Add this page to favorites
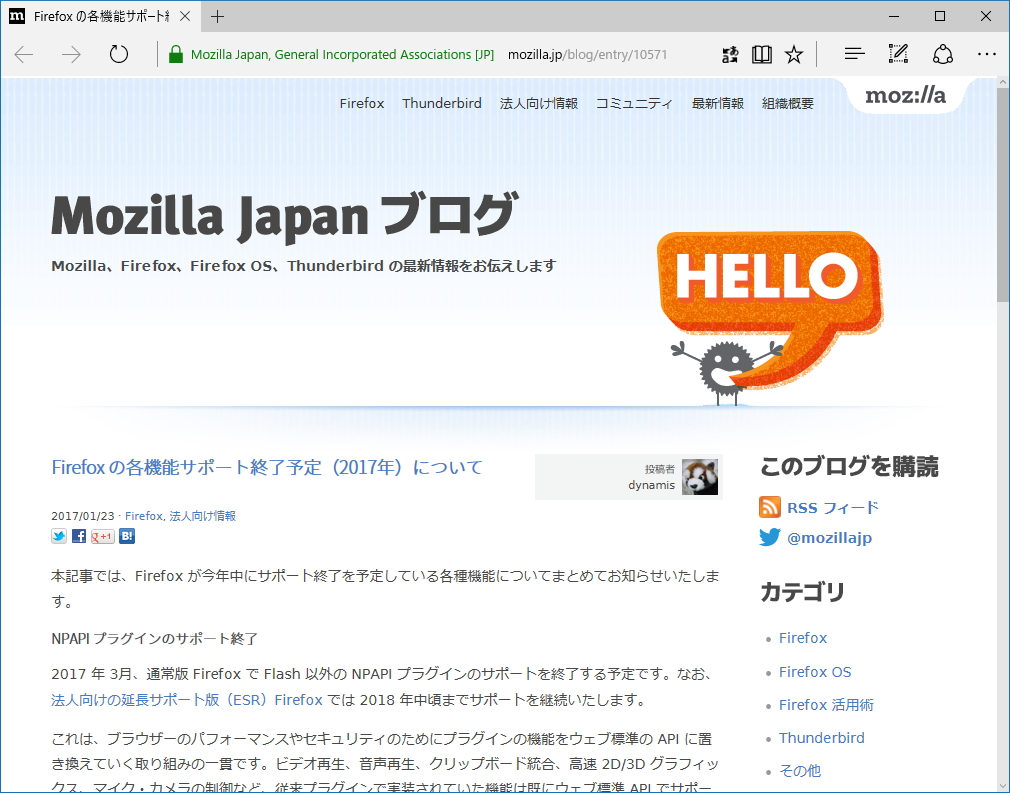Image resolution: width=1010 pixels, height=793 pixels. (x=793, y=53)
